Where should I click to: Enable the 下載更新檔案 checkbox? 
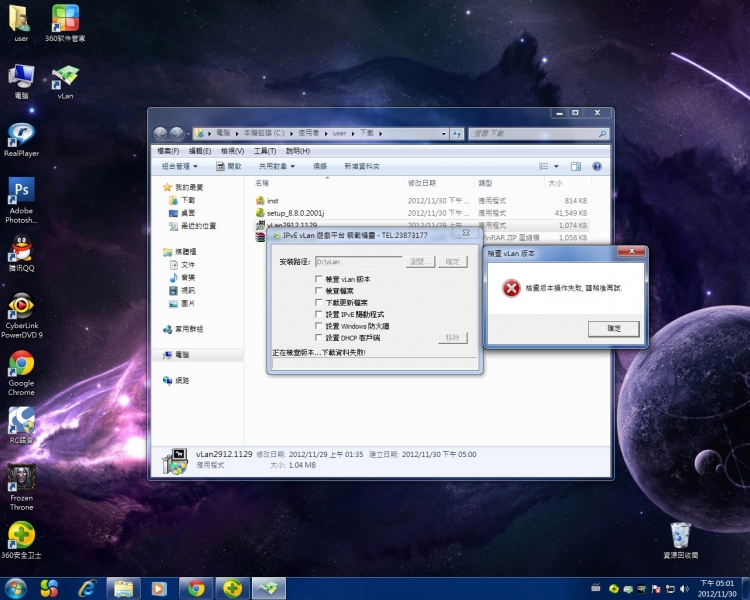[319, 302]
